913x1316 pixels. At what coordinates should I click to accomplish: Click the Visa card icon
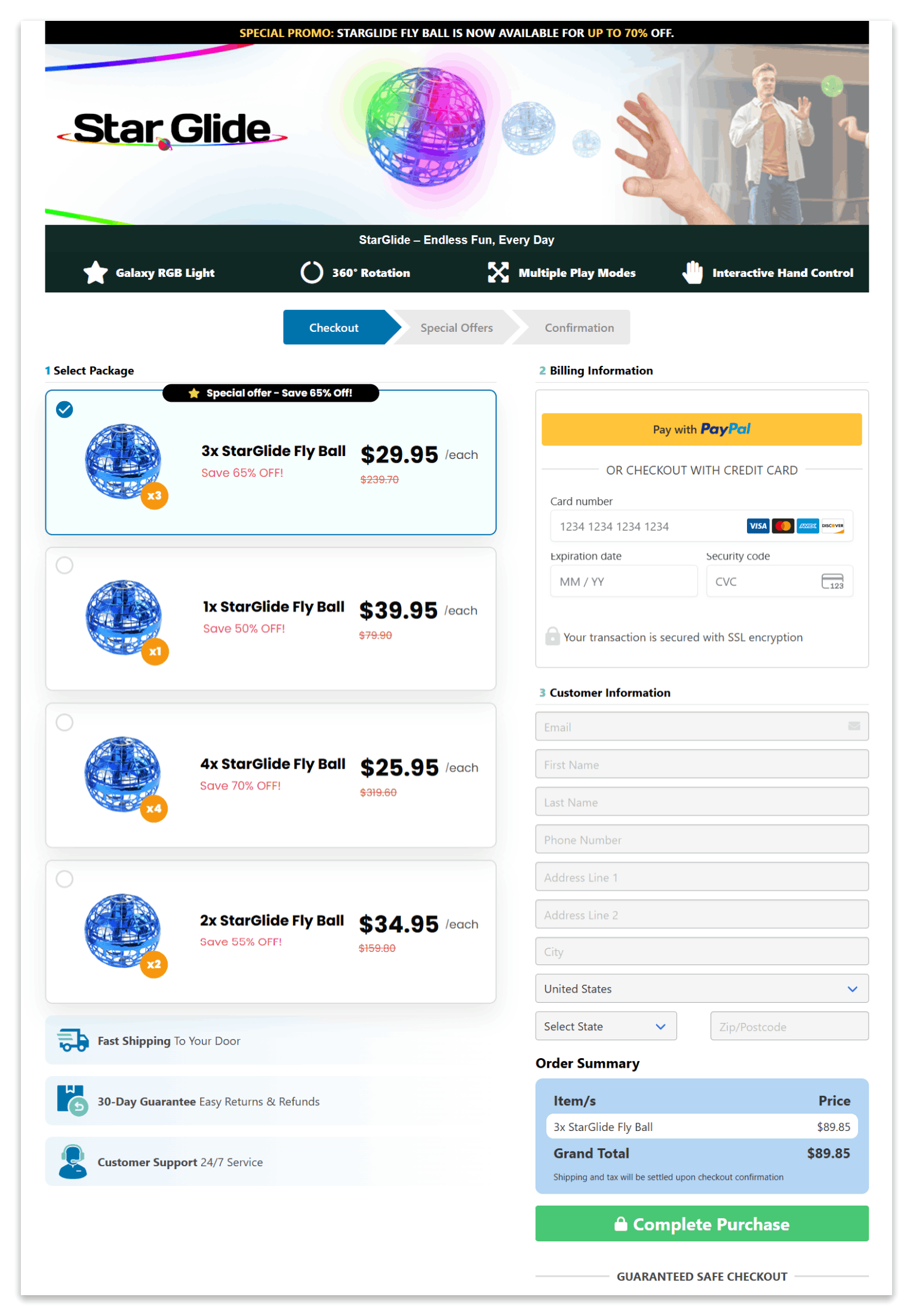coord(758,526)
